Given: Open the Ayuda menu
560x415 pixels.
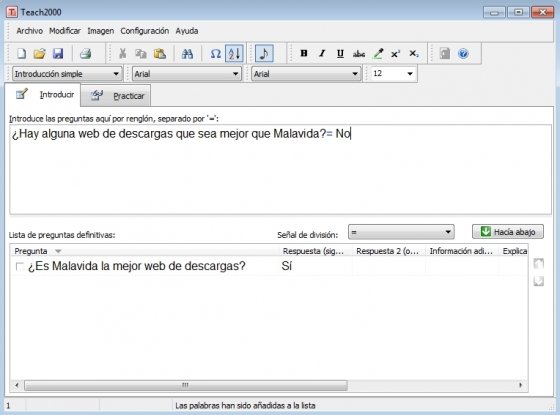Looking at the screenshot, I should pyautogui.click(x=187, y=31).
